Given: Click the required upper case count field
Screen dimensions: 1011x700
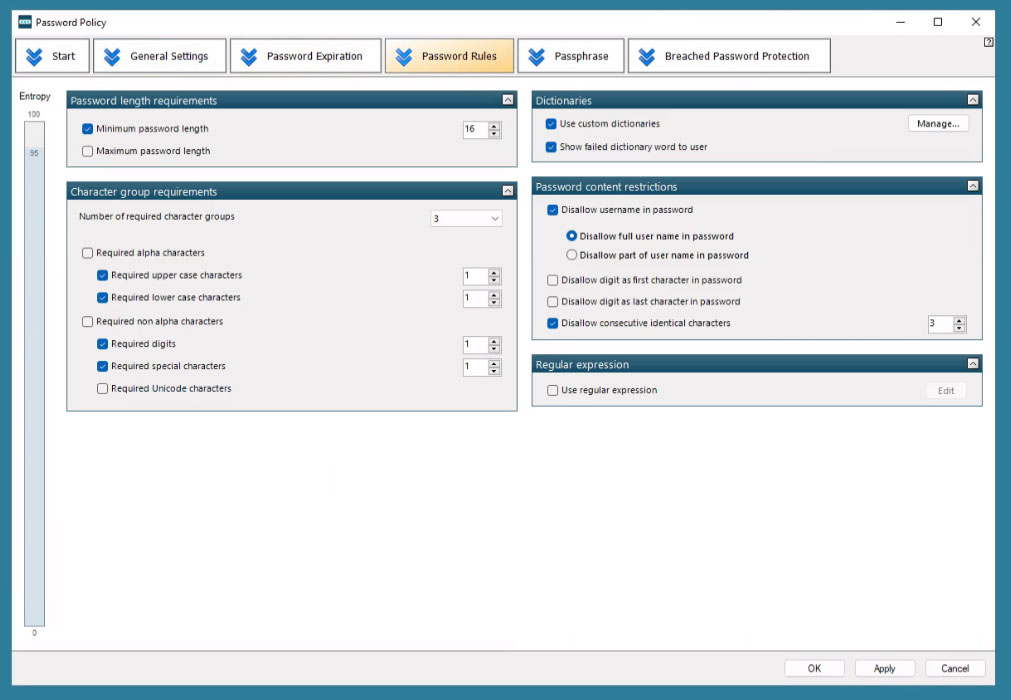Looking at the screenshot, I should [476, 277].
